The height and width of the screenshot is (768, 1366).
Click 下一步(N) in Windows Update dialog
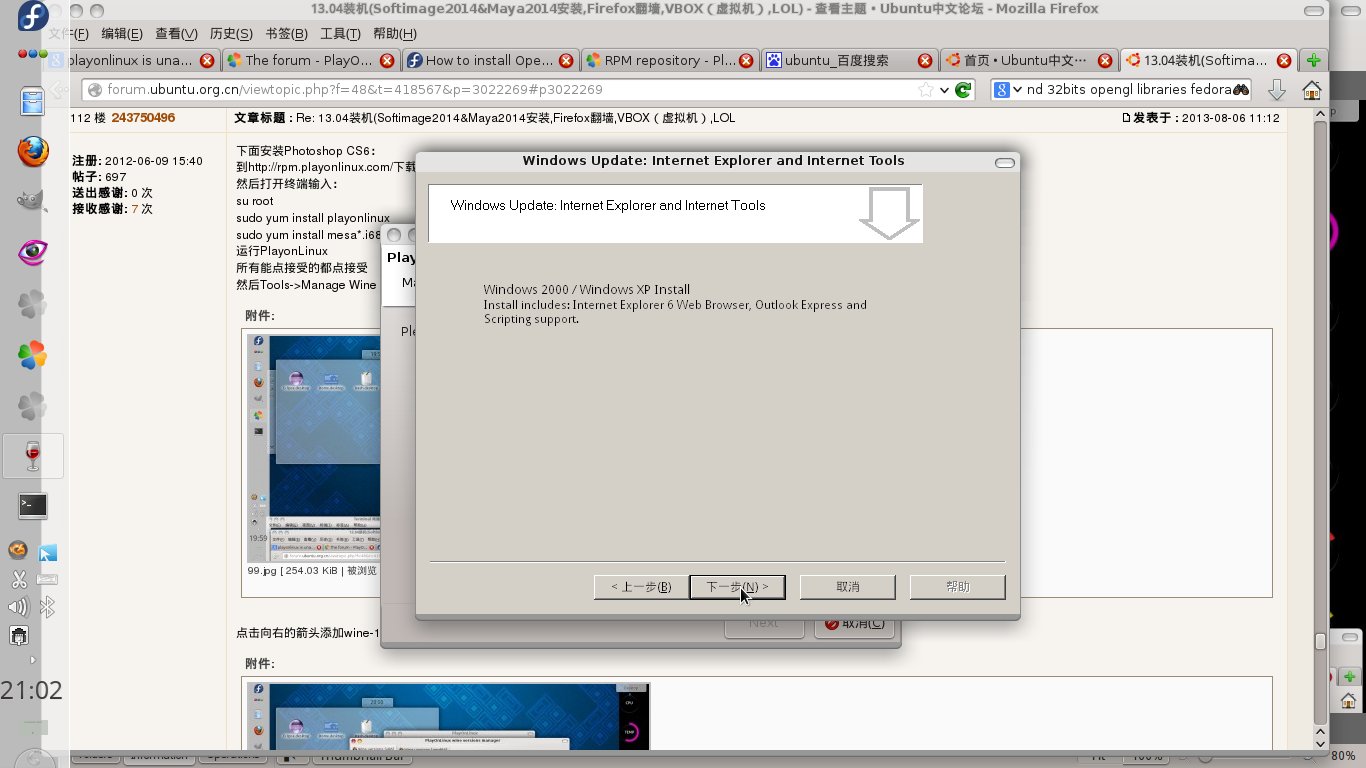(737, 587)
